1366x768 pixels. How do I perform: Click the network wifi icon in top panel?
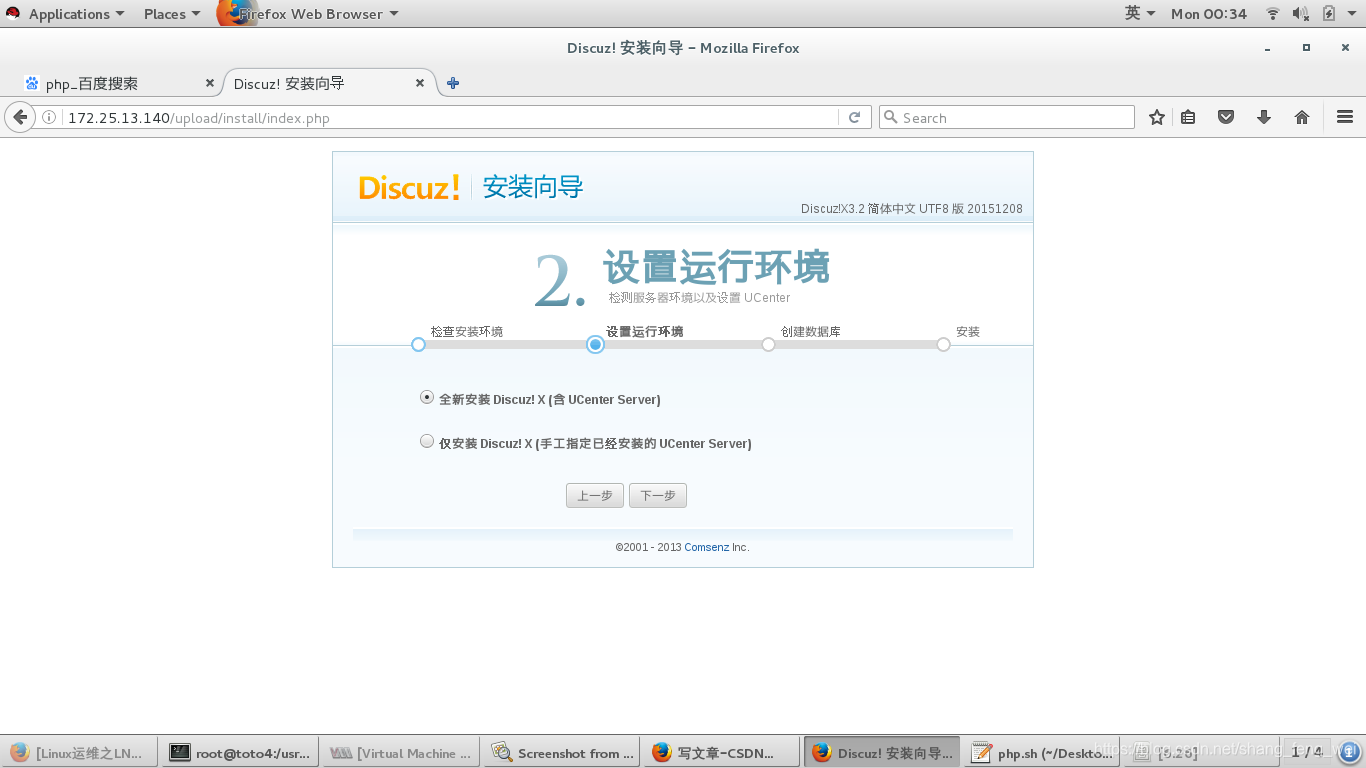click(x=1273, y=14)
